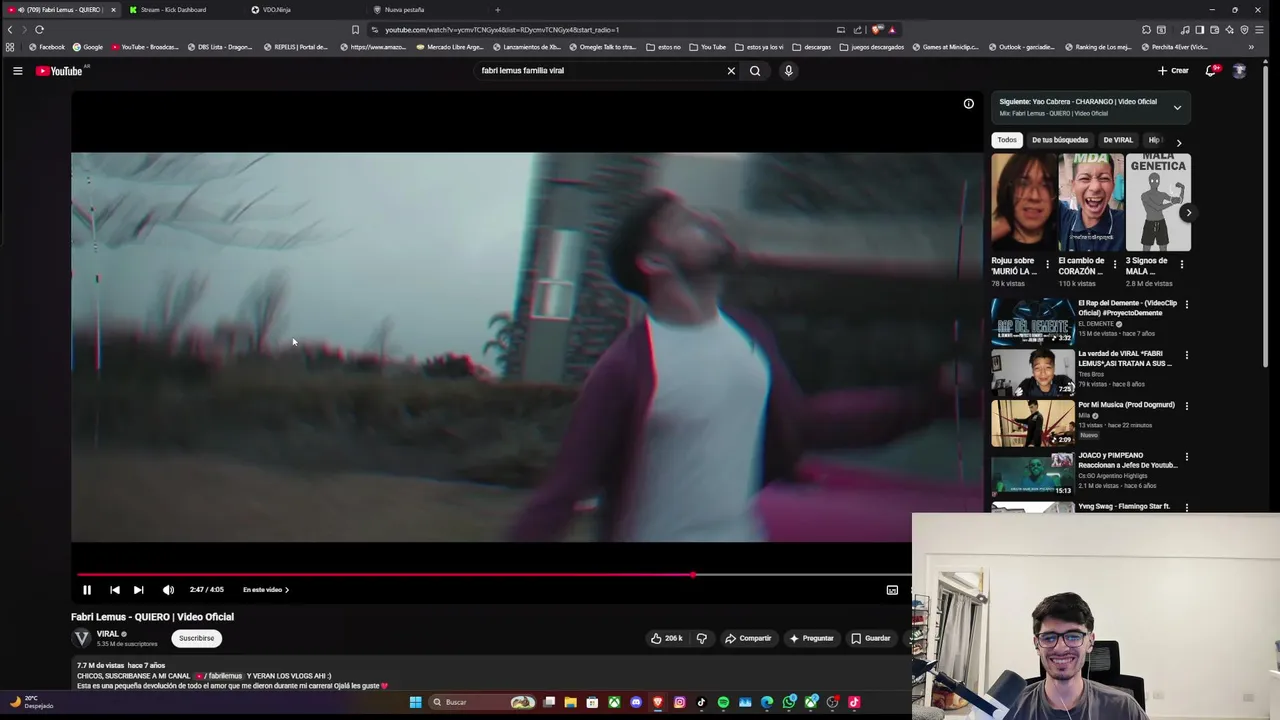The image size is (1280, 720).
Task: Open the account avatar menu
Action: (1239, 71)
